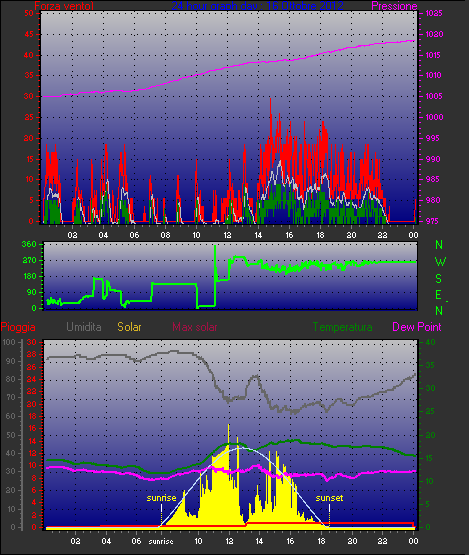Click the 985 pressure axis value

pyautogui.click(x=433, y=179)
